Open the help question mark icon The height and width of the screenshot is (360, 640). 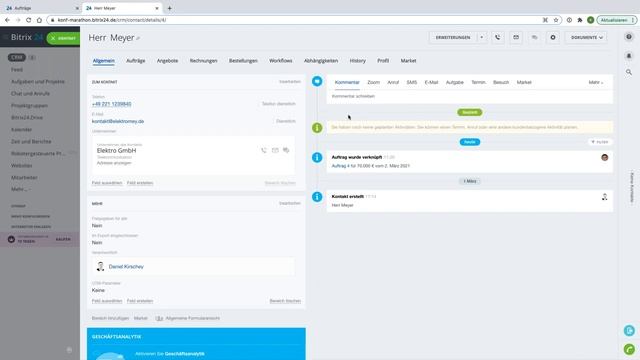point(629,37)
